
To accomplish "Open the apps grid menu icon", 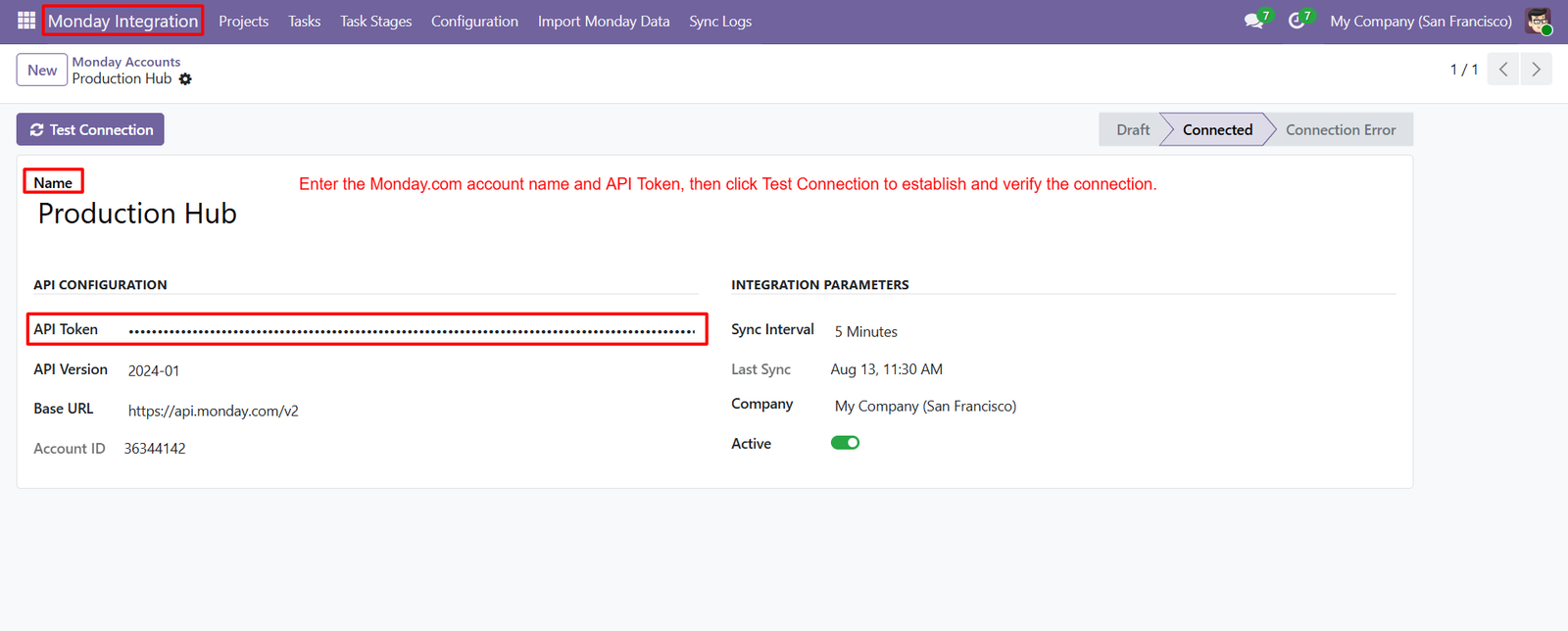I will [x=26, y=21].
